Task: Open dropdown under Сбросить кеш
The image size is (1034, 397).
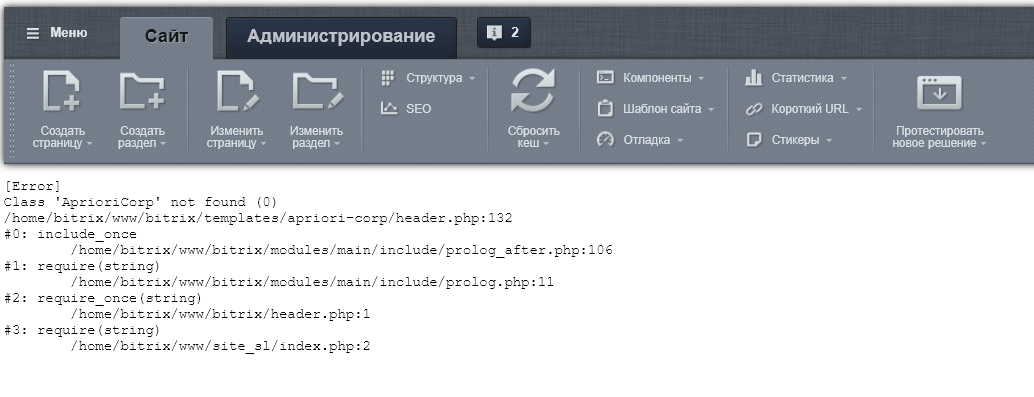Action: pyautogui.click(x=546, y=144)
